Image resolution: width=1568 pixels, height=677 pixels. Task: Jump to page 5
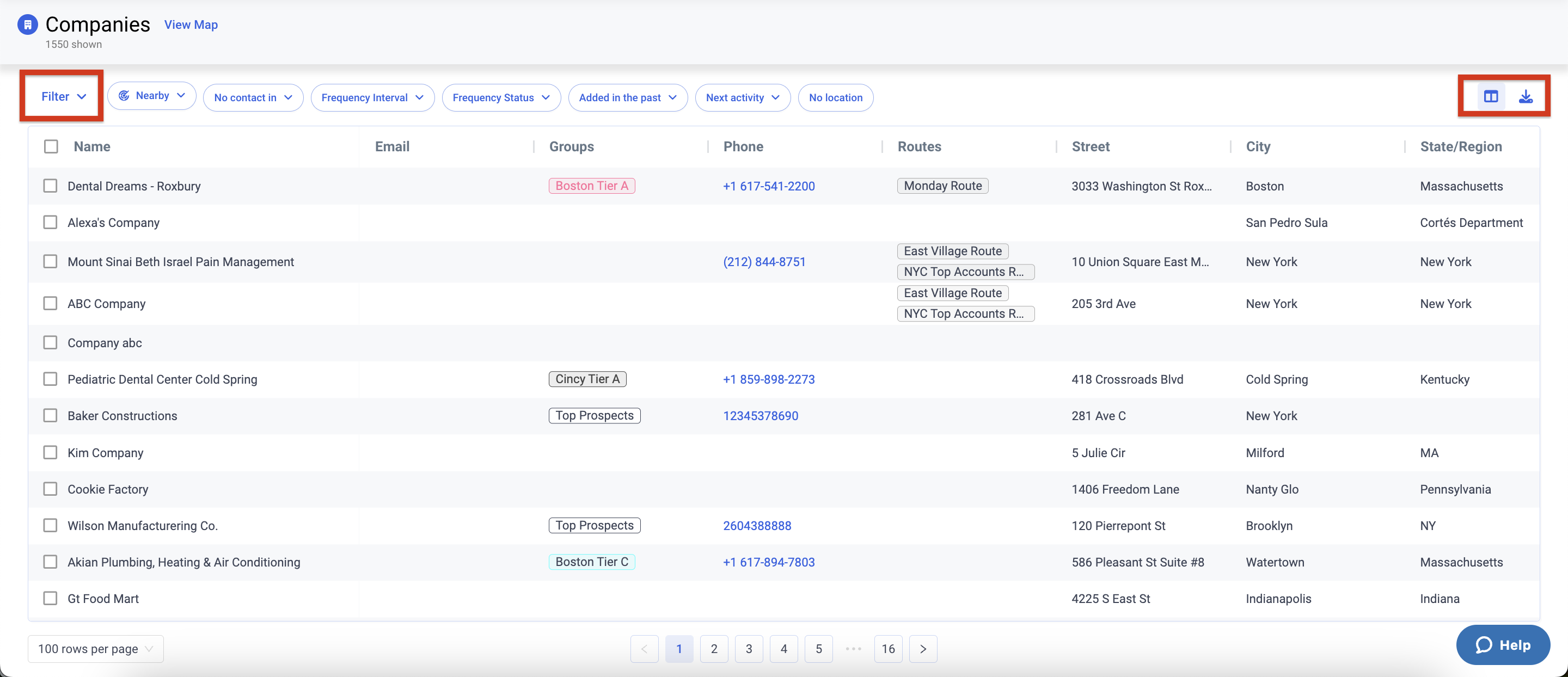point(819,649)
